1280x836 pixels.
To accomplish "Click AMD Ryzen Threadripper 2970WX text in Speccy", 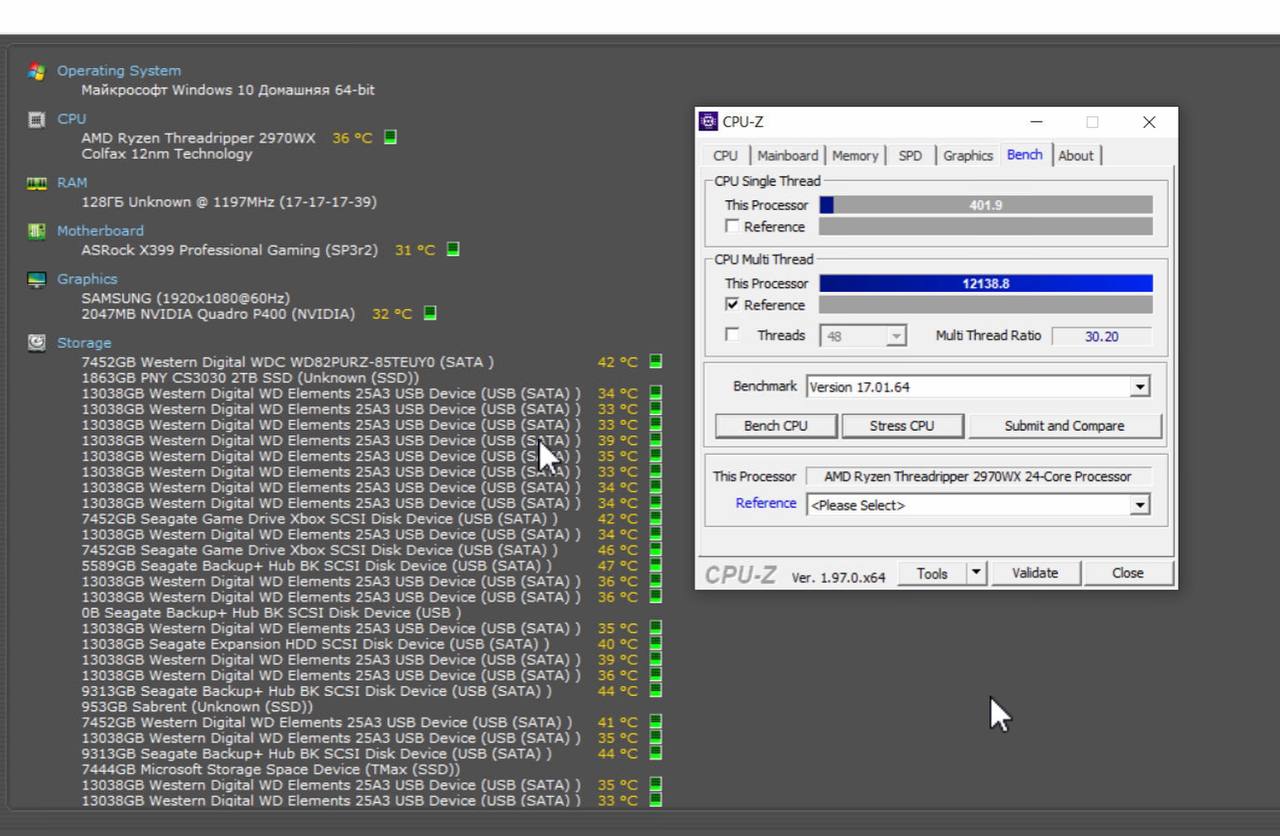I will [198, 138].
